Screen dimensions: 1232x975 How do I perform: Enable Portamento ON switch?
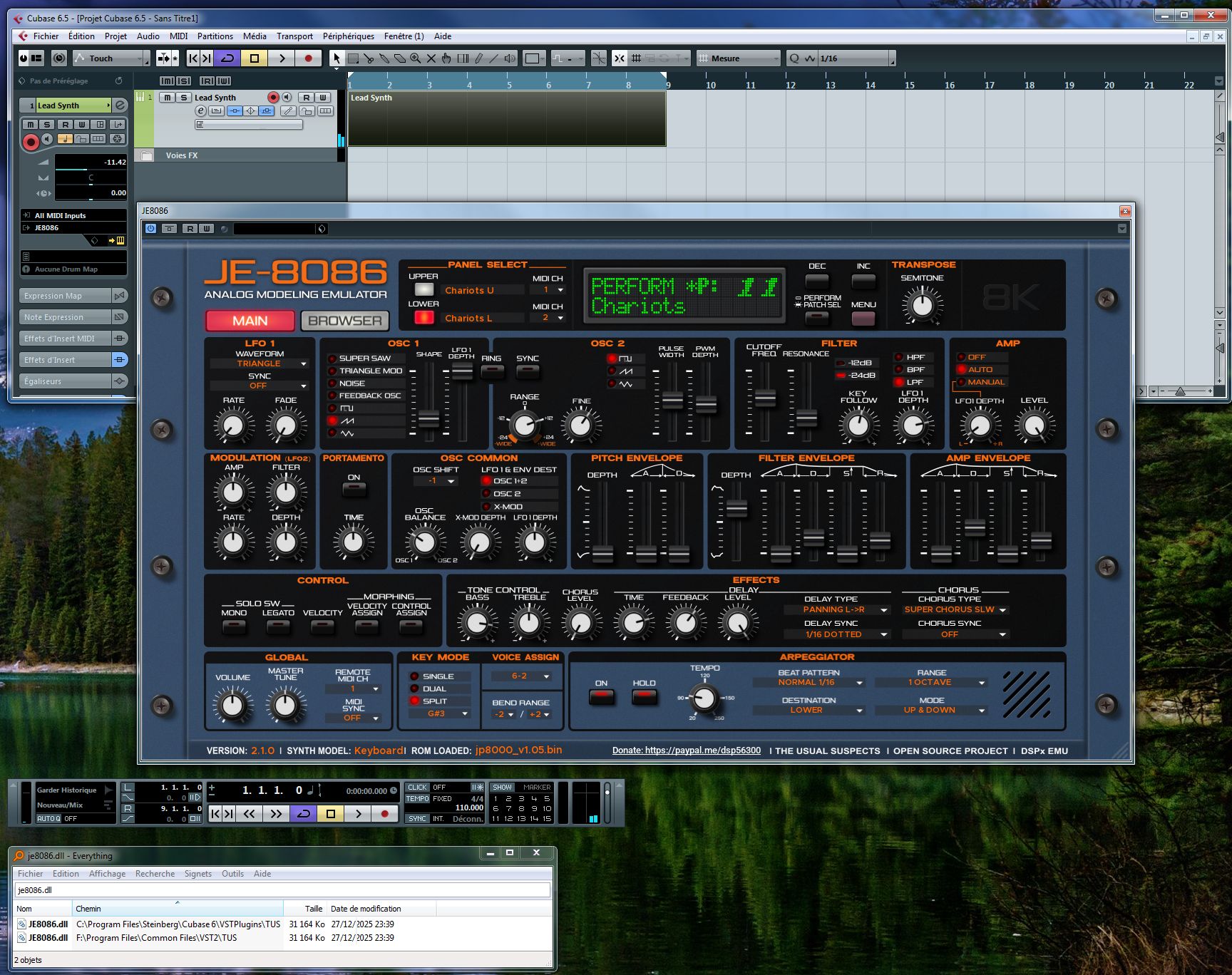354,490
